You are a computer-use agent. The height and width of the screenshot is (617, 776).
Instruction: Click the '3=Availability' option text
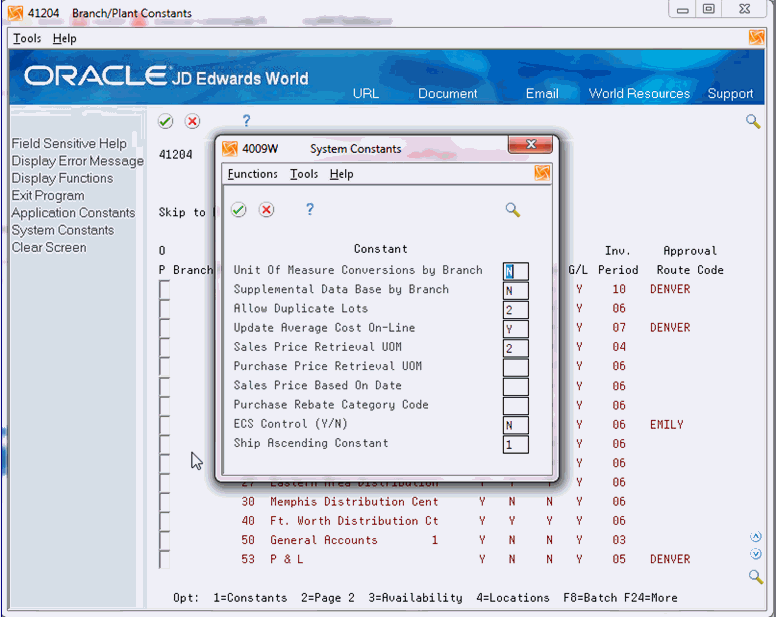click(415, 598)
